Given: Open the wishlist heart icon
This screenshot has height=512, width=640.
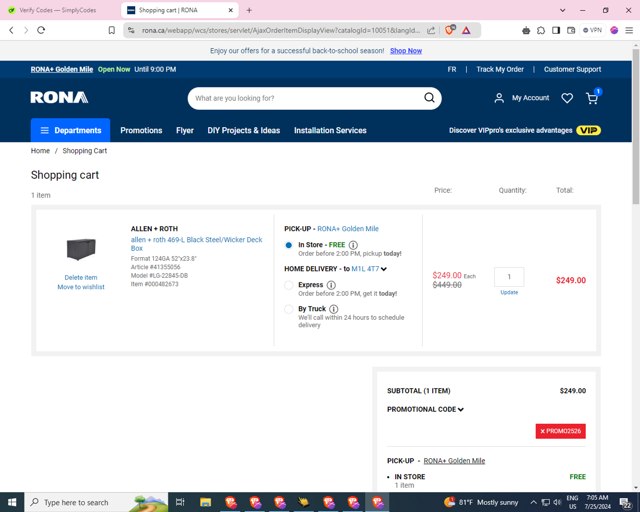Looking at the screenshot, I should pyautogui.click(x=567, y=98).
